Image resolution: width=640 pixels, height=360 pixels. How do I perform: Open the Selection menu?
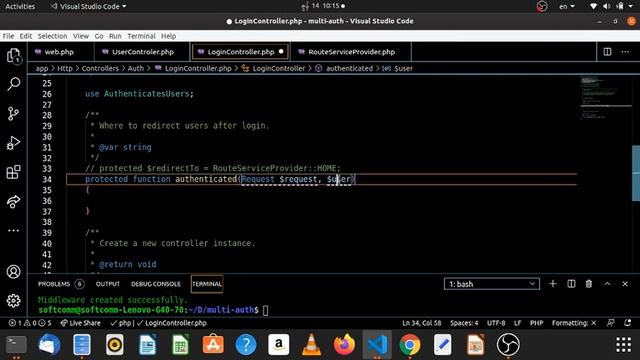point(52,36)
